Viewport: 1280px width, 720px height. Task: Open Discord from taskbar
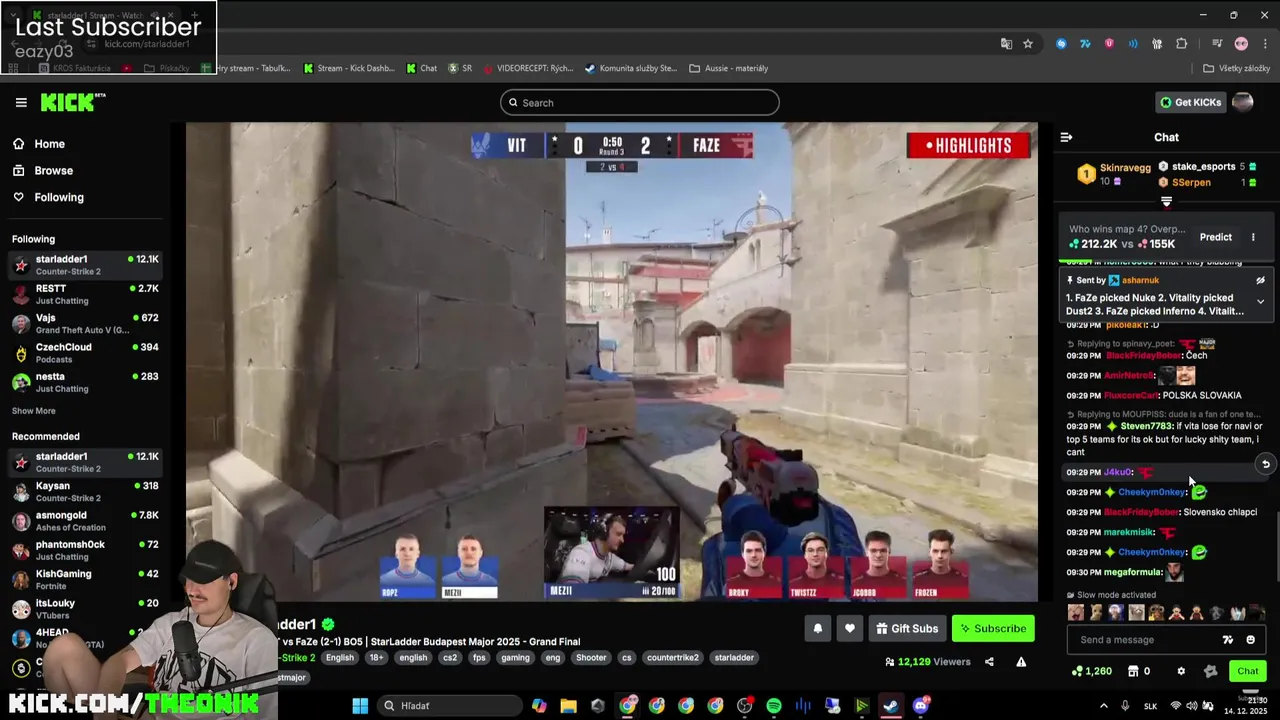[x=920, y=706]
